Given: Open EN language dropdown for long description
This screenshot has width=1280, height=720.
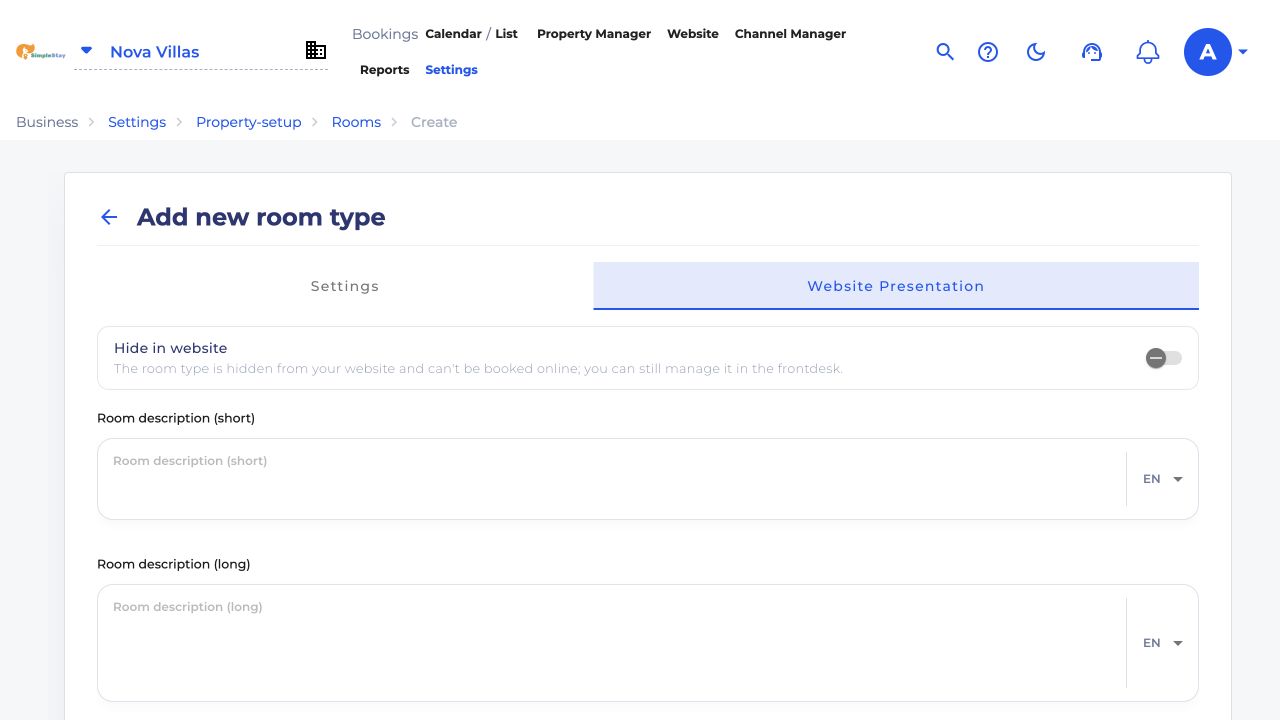Looking at the screenshot, I should pos(1163,643).
